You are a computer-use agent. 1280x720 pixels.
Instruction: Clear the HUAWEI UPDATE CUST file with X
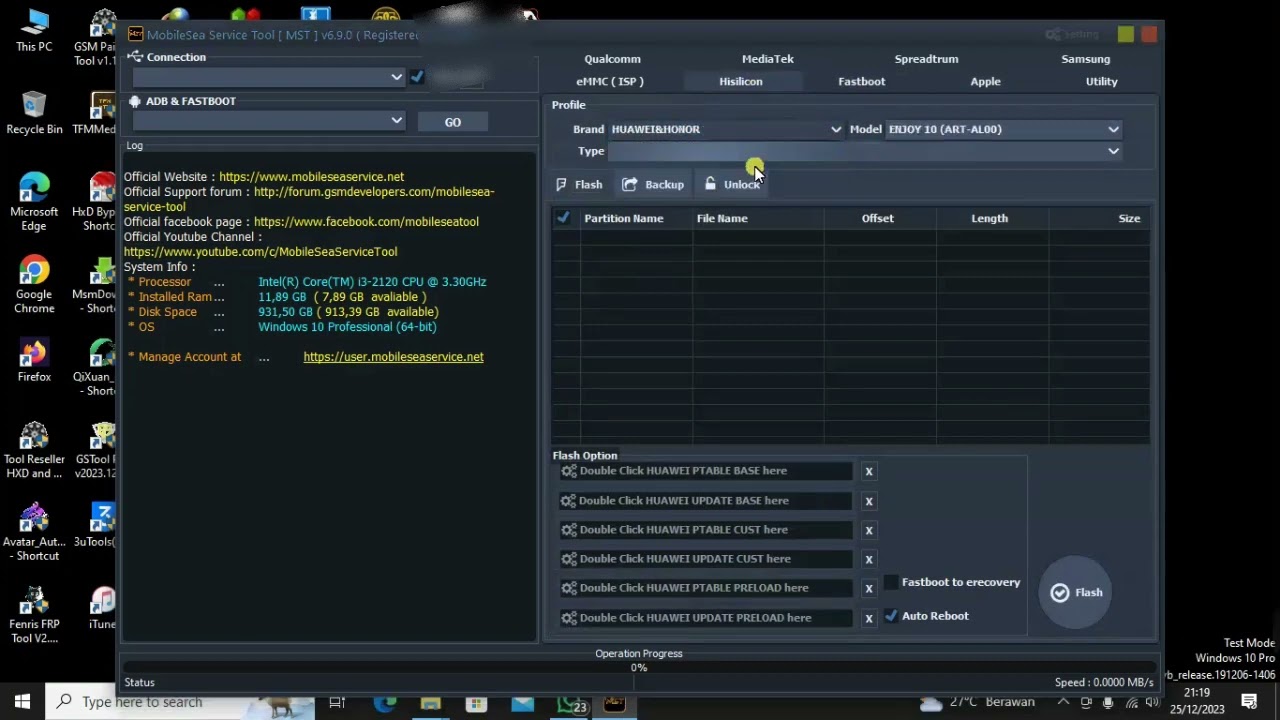(x=869, y=559)
